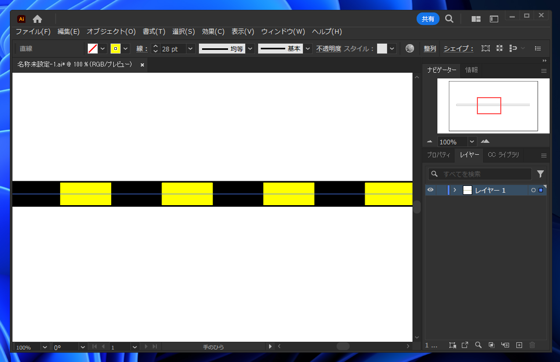Screen dimensions: 560x362
Task: Open the workspace switcher icon
Action: pyautogui.click(x=494, y=19)
